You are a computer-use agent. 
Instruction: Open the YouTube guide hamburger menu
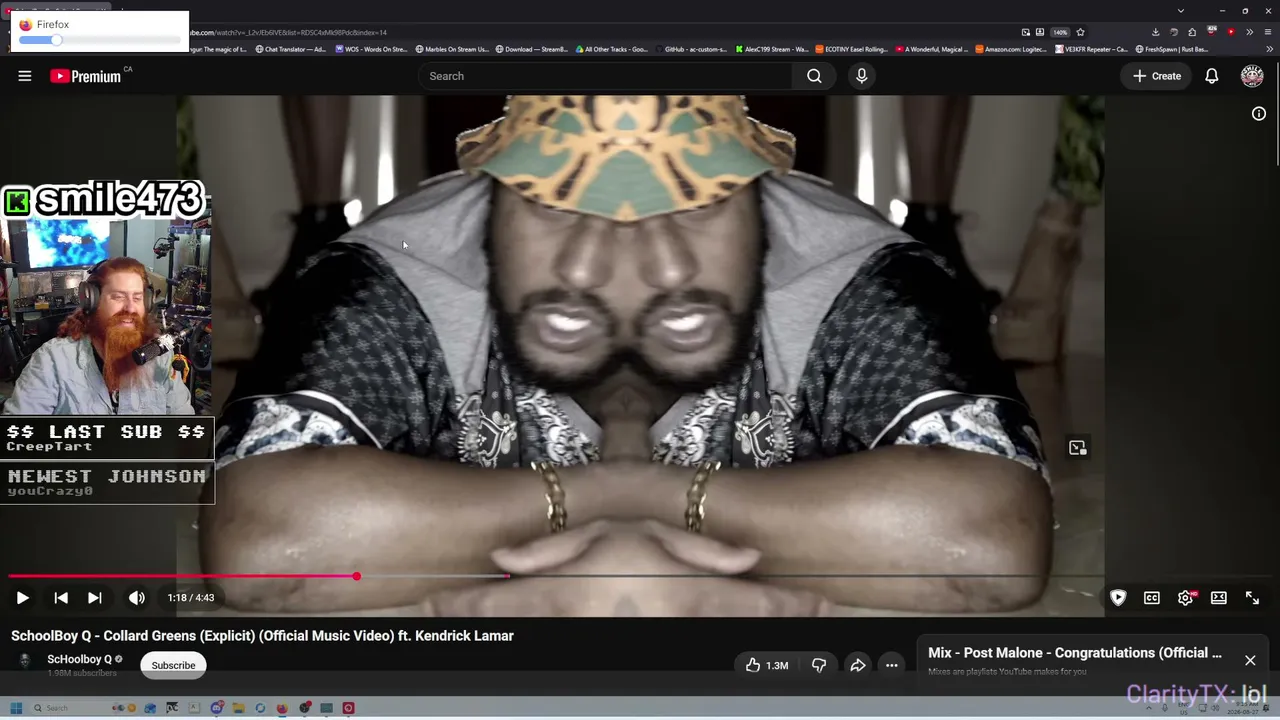tap(25, 76)
